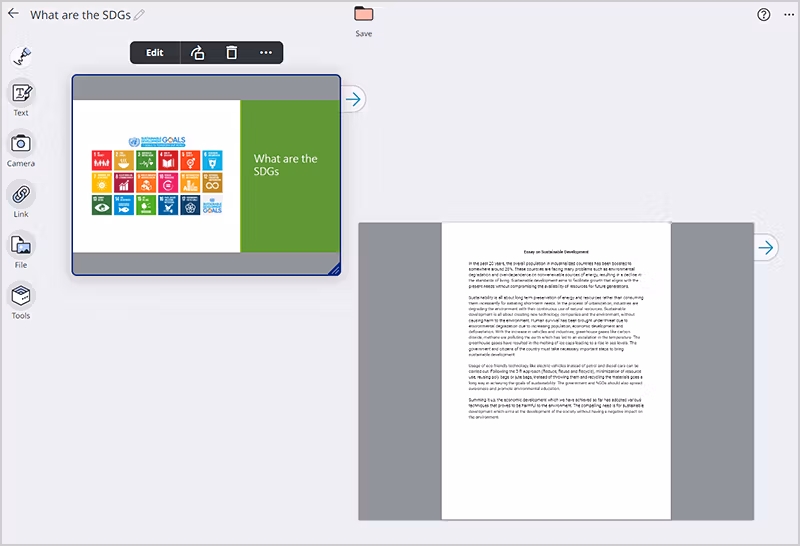Open the top-right three-dot menu
Image resolution: width=800 pixels, height=546 pixels.
tap(788, 14)
